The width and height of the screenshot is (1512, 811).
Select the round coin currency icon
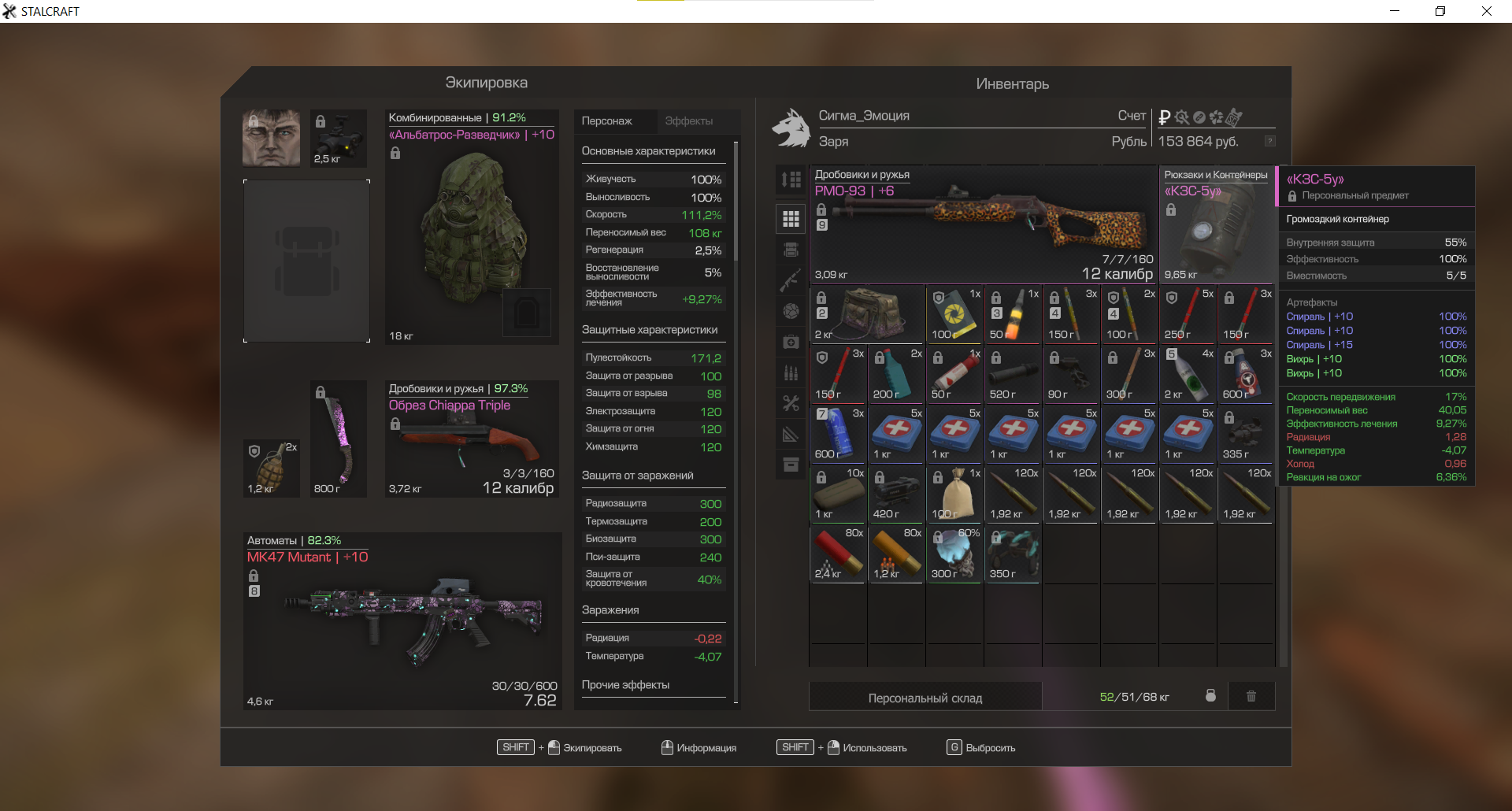1199,117
